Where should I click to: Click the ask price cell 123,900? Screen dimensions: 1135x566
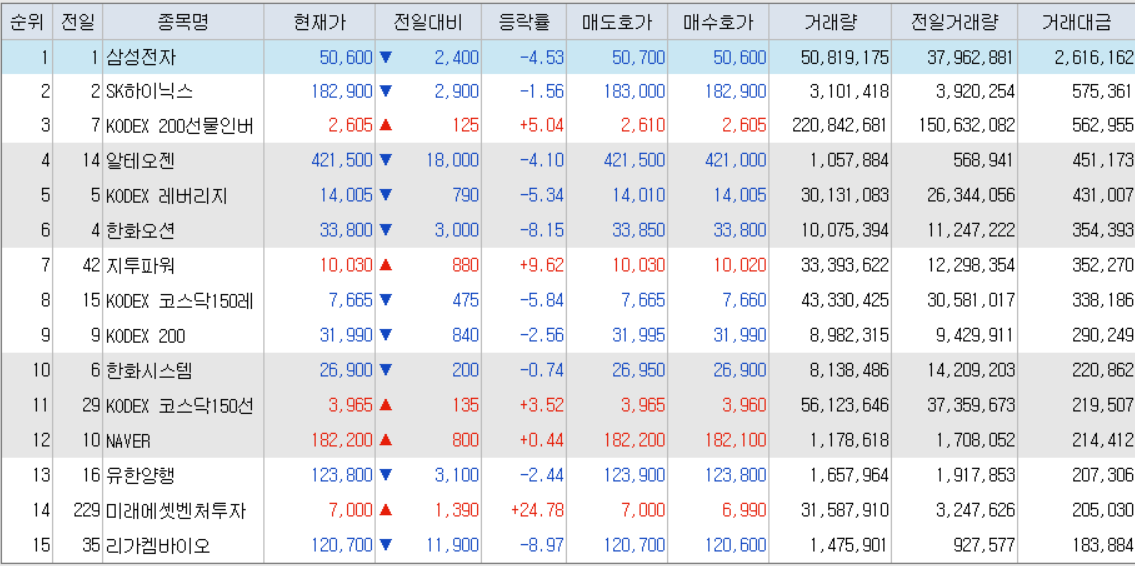(x=633, y=476)
